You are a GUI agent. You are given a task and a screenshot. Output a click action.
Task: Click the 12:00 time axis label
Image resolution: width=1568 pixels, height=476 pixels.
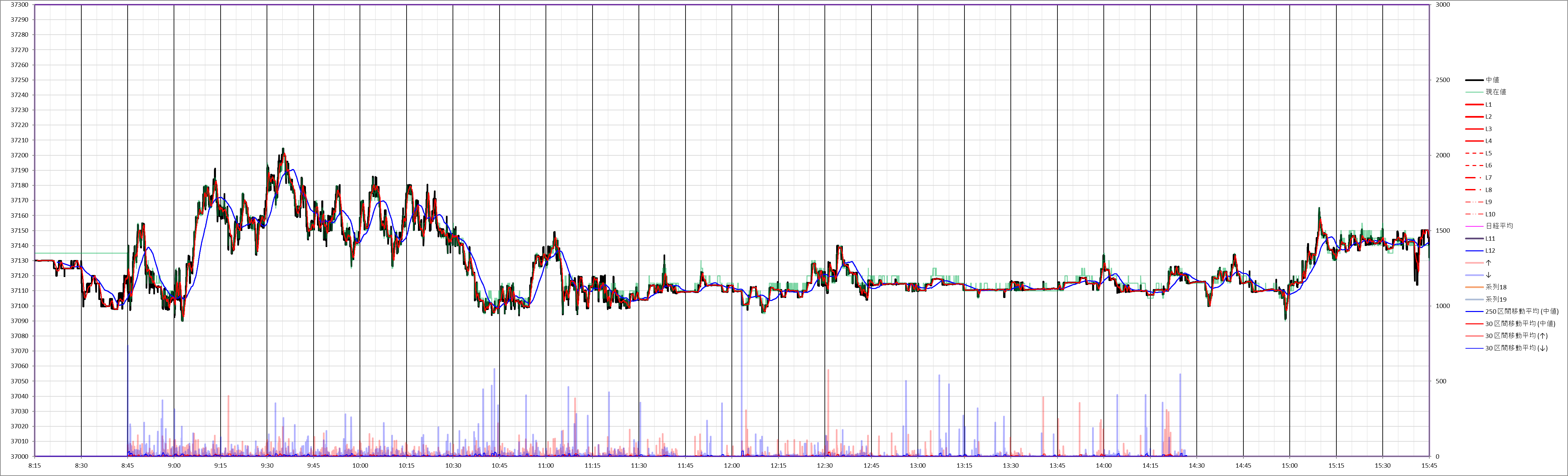pyautogui.click(x=732, y=466)
